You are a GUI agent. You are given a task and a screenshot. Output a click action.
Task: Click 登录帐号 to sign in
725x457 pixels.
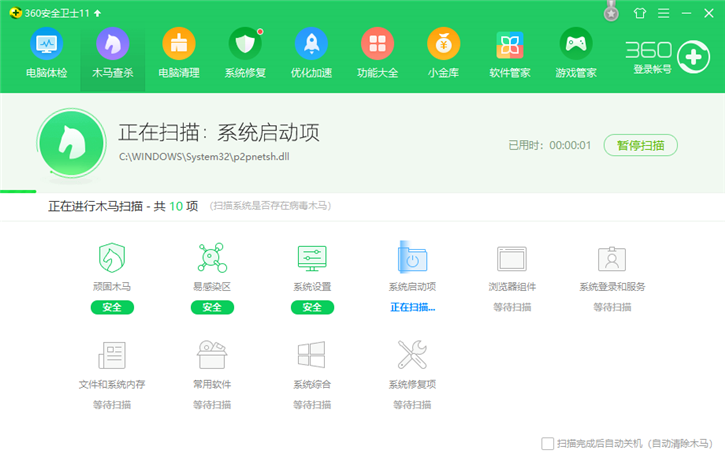click(652, 70)
